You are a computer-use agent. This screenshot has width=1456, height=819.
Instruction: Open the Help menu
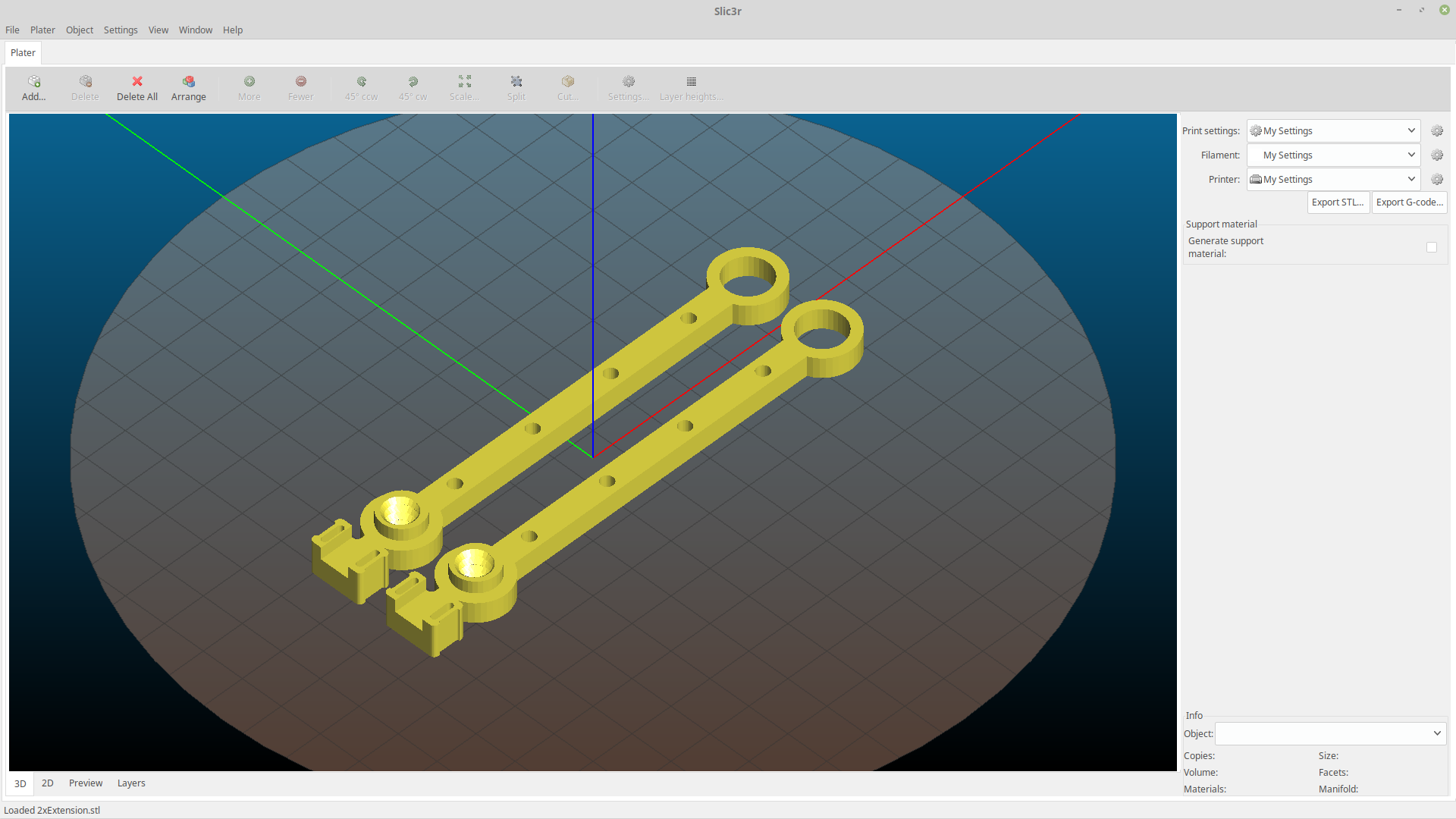pyautogui.click(x=233, y=30)
